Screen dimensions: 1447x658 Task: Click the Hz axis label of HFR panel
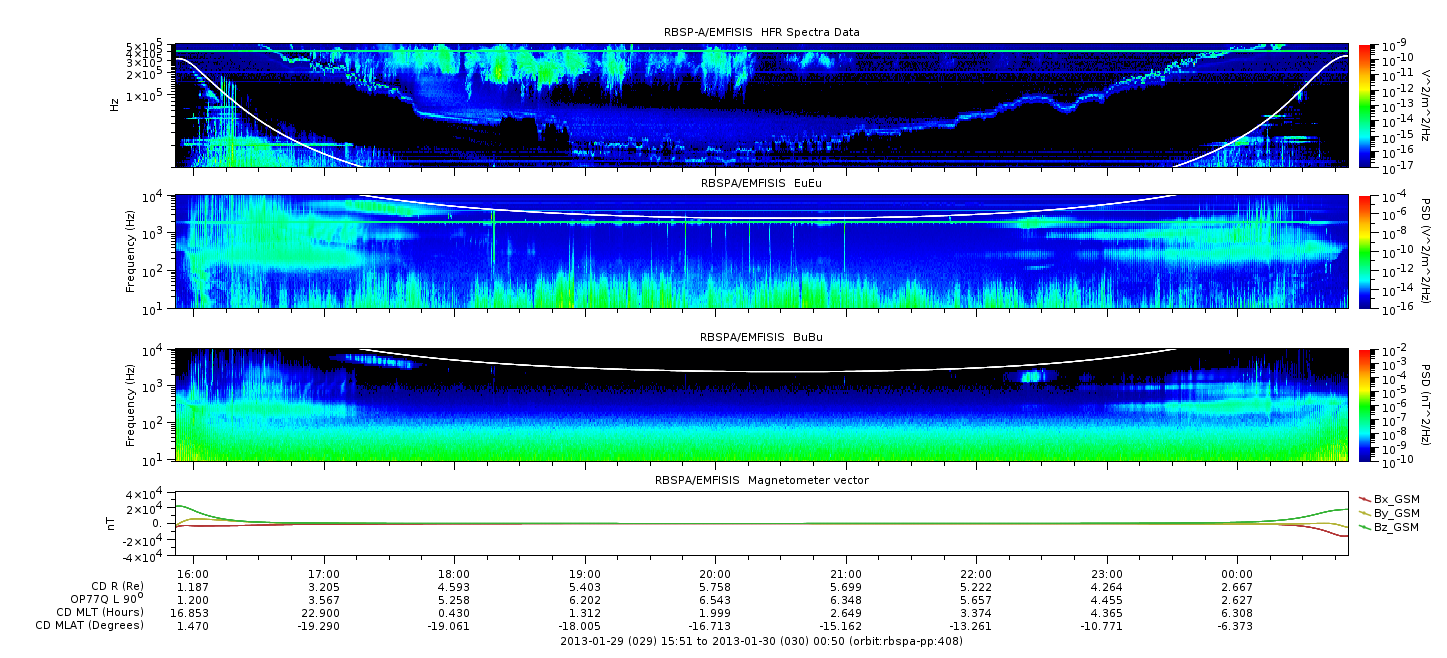tap(115, 104)
